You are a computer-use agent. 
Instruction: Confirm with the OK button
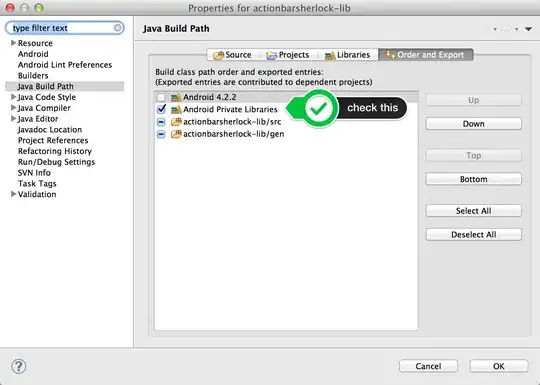coord(498,366)
